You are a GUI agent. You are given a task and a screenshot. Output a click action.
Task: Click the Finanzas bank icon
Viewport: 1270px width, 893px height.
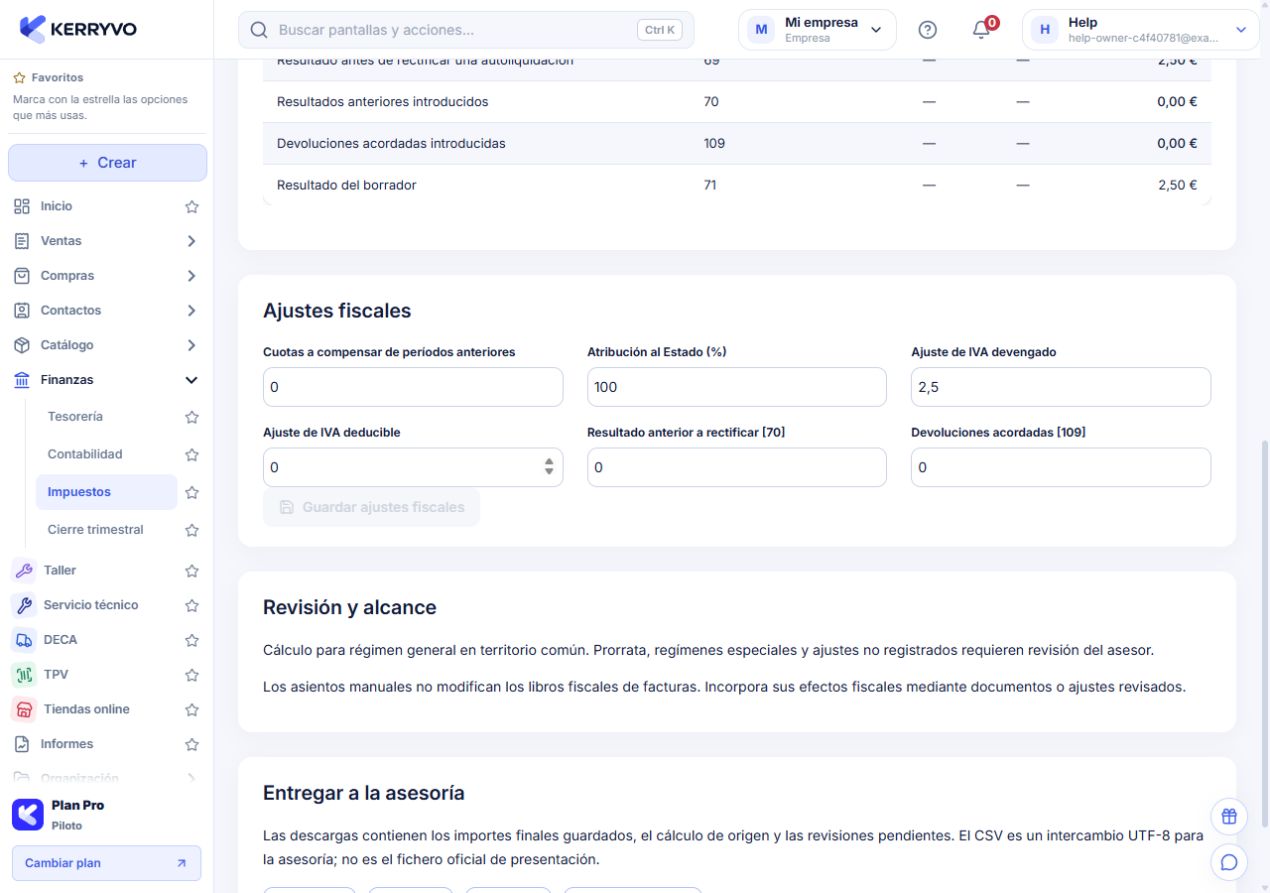point(21,380)
